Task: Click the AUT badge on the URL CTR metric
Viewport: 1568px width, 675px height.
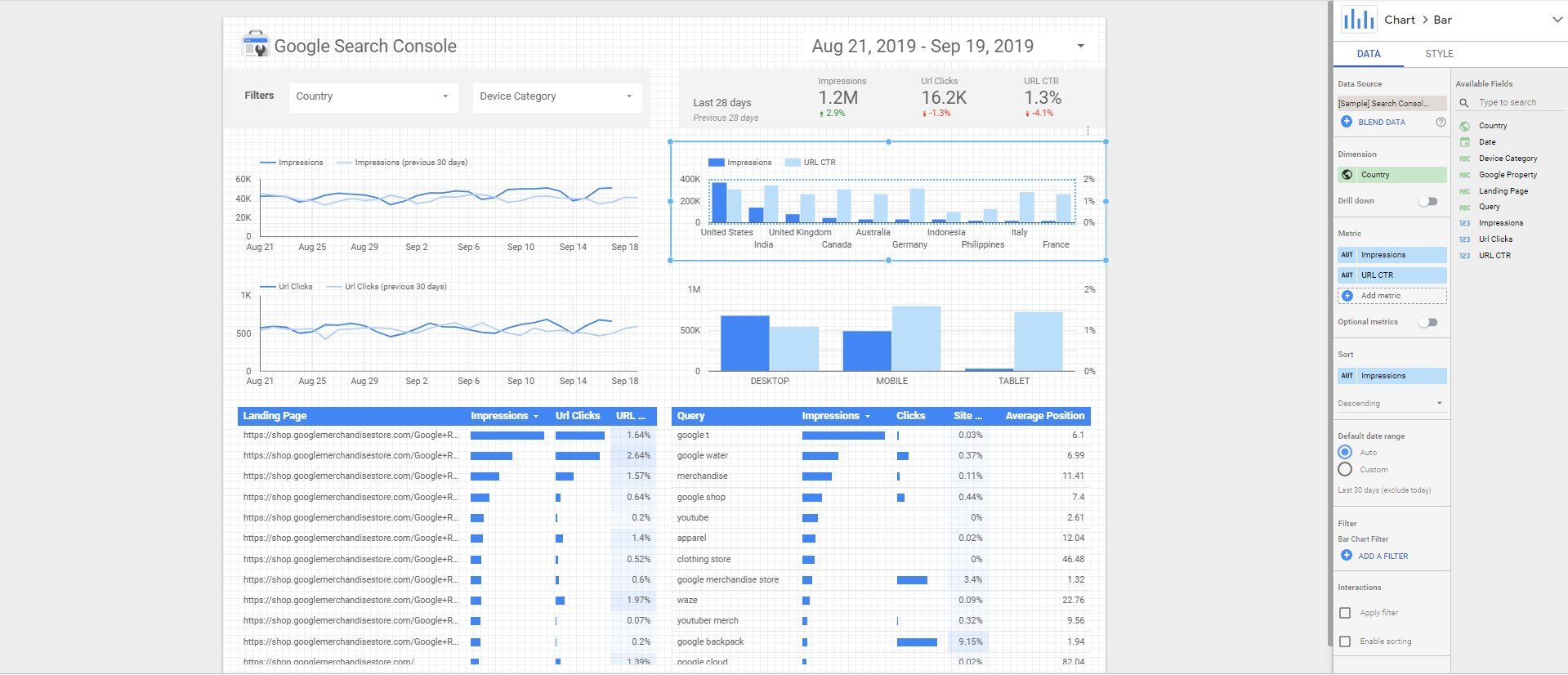Action: (1347, 275)
